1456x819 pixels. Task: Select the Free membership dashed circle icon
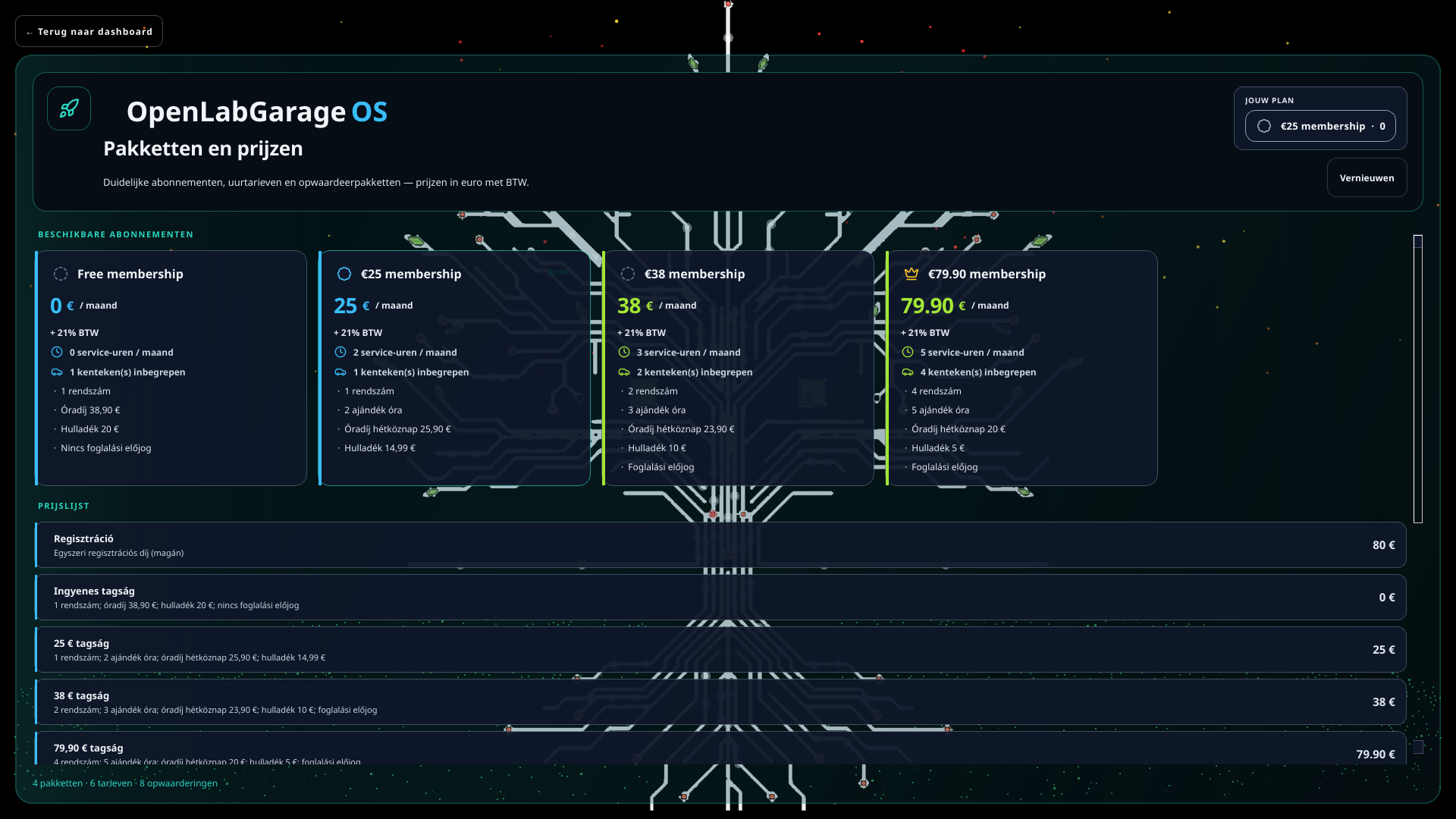click(61, 274)
